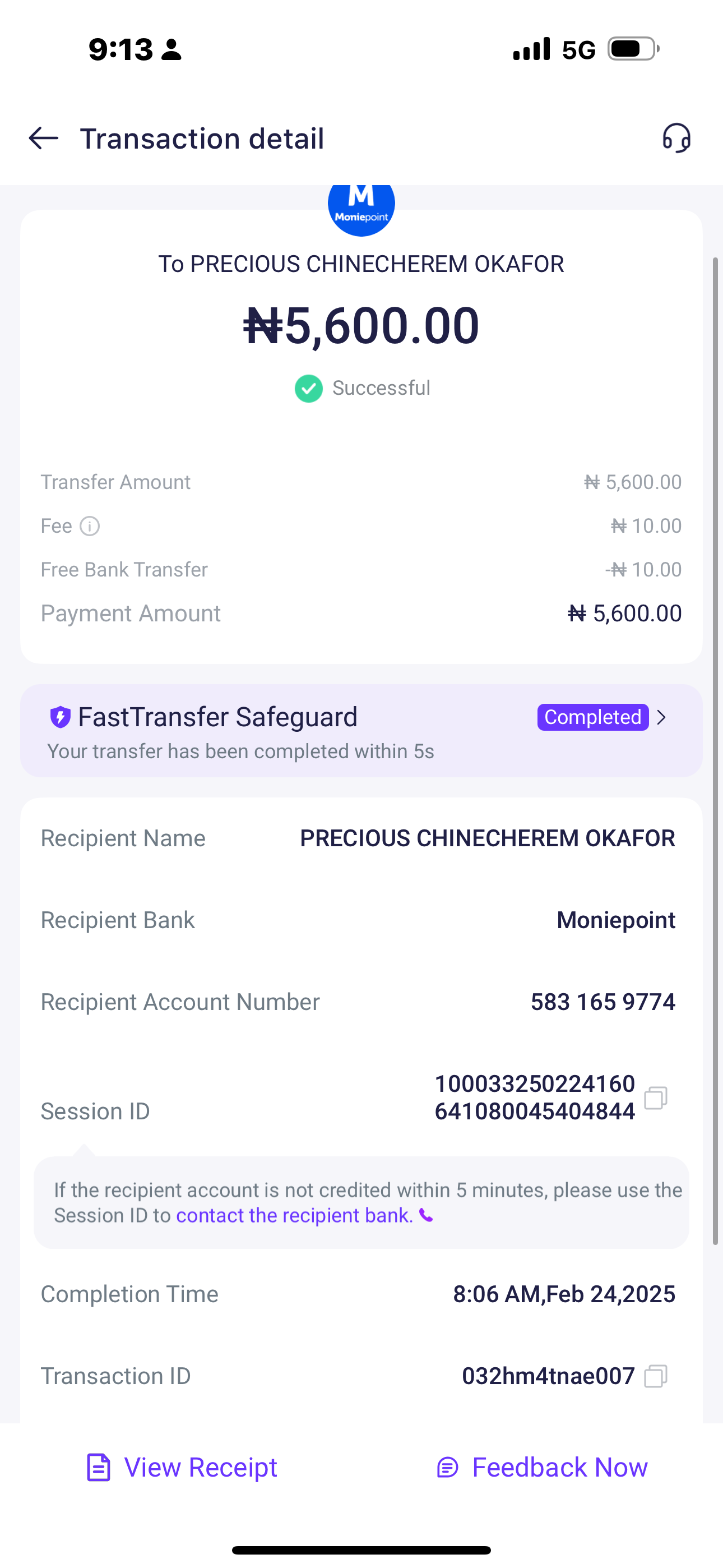This screenshot has width=723, height=1568.
Task: Tap the phone icon beside contact link
Action: tap(426, 1216)
